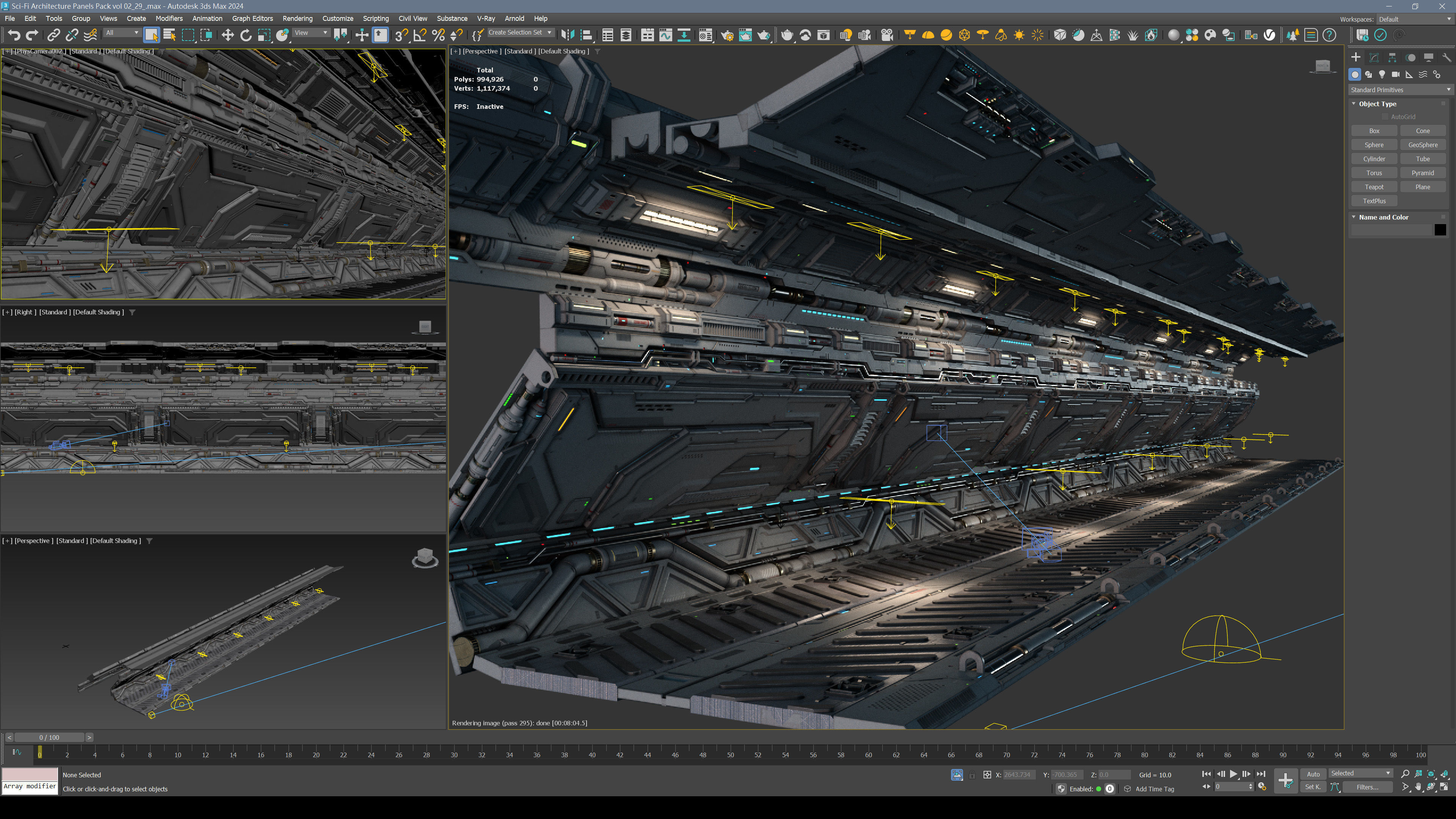Toggle the Selection Lock icon

click(971, 775)
